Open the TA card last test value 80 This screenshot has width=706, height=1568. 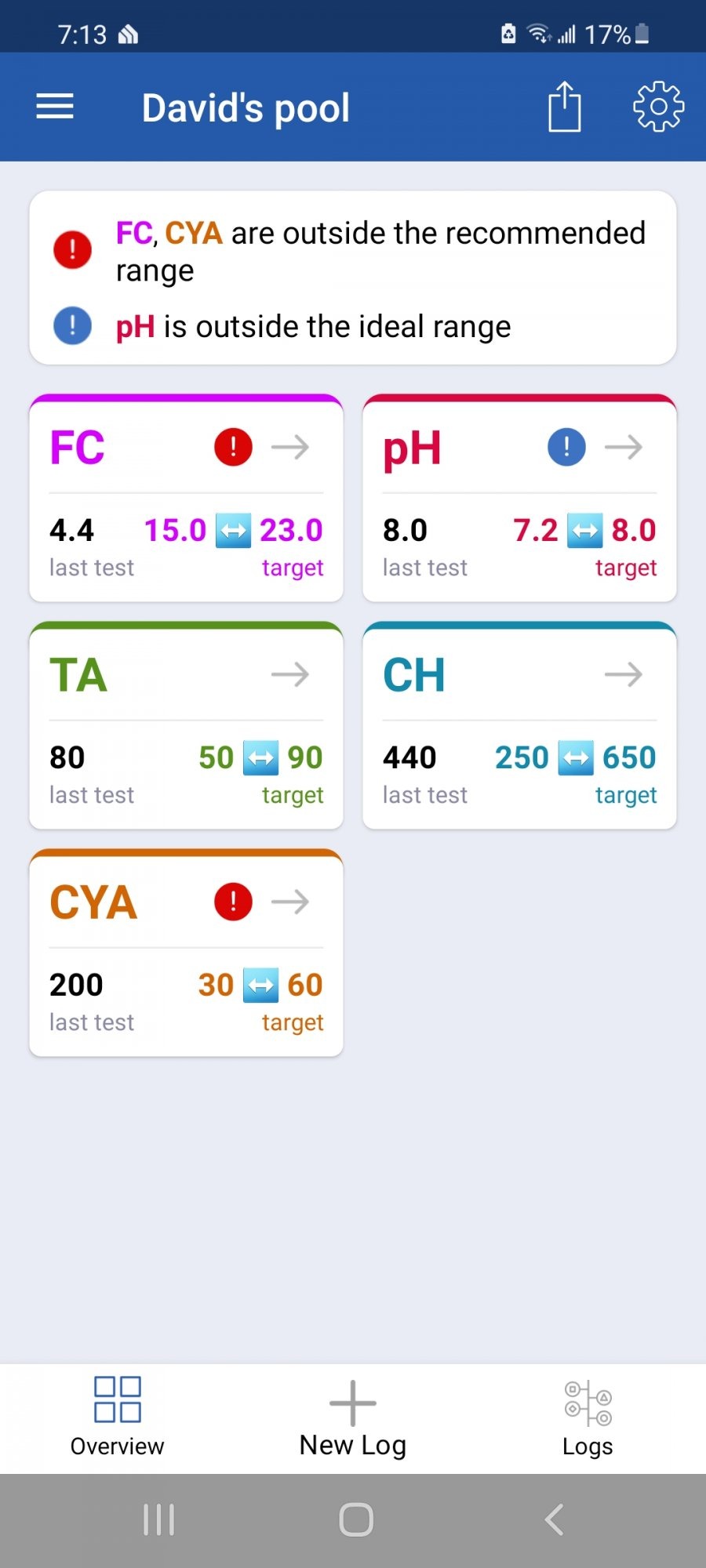click(67, 757)
